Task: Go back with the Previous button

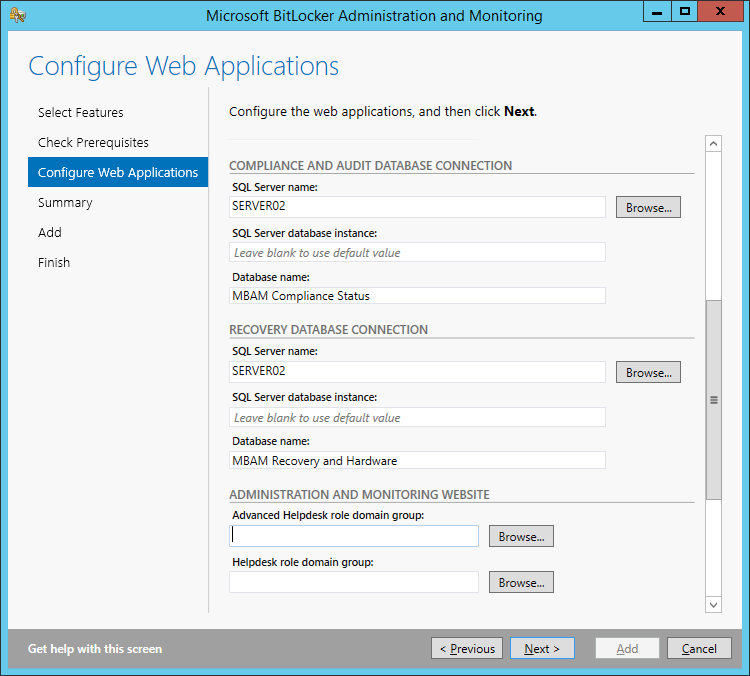Action: [x=467, y=648]
